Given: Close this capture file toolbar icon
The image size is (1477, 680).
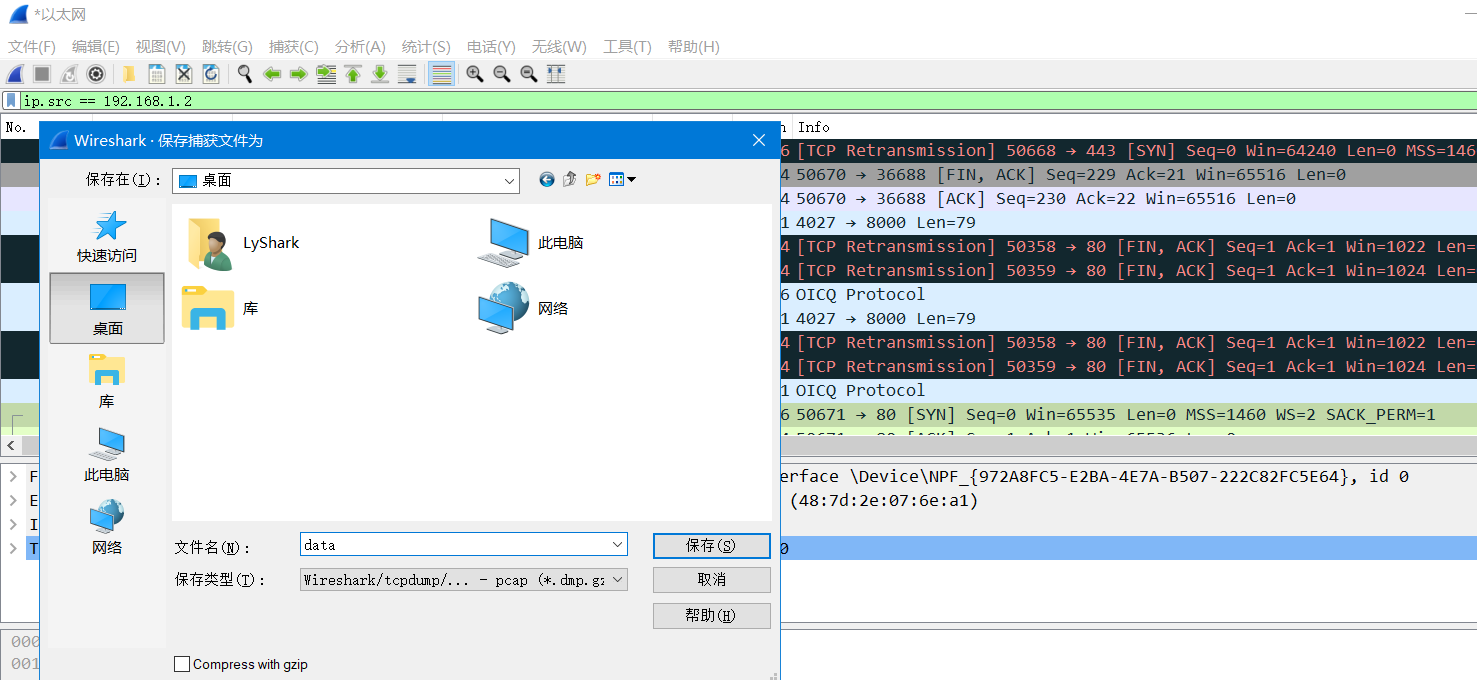Looking at the screenshot, I should tap(183, 74).
